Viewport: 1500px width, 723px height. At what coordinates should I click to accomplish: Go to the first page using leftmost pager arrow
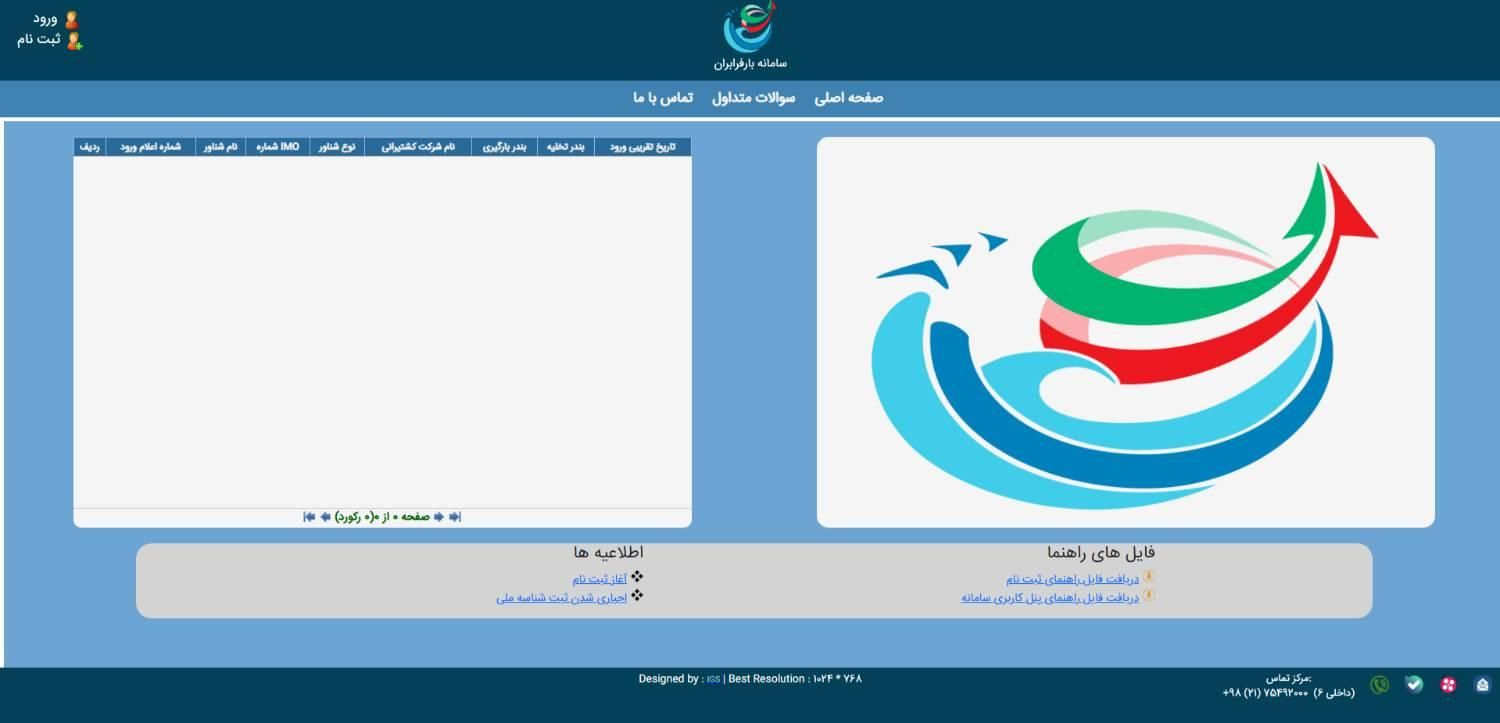[x=309, y=517]
